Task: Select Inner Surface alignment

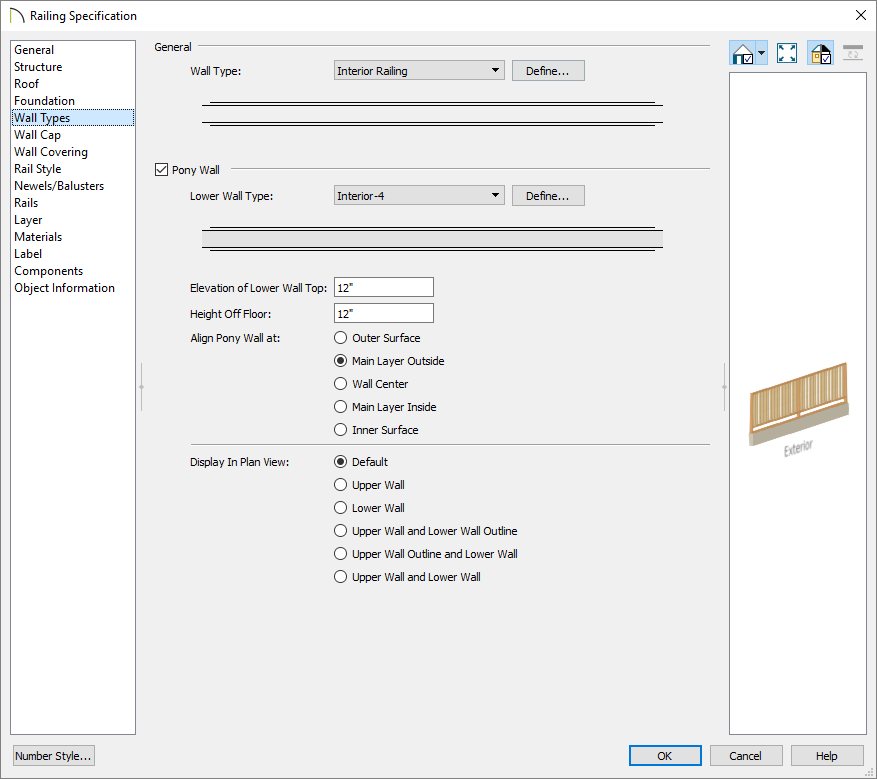Action: coord(341,429)
